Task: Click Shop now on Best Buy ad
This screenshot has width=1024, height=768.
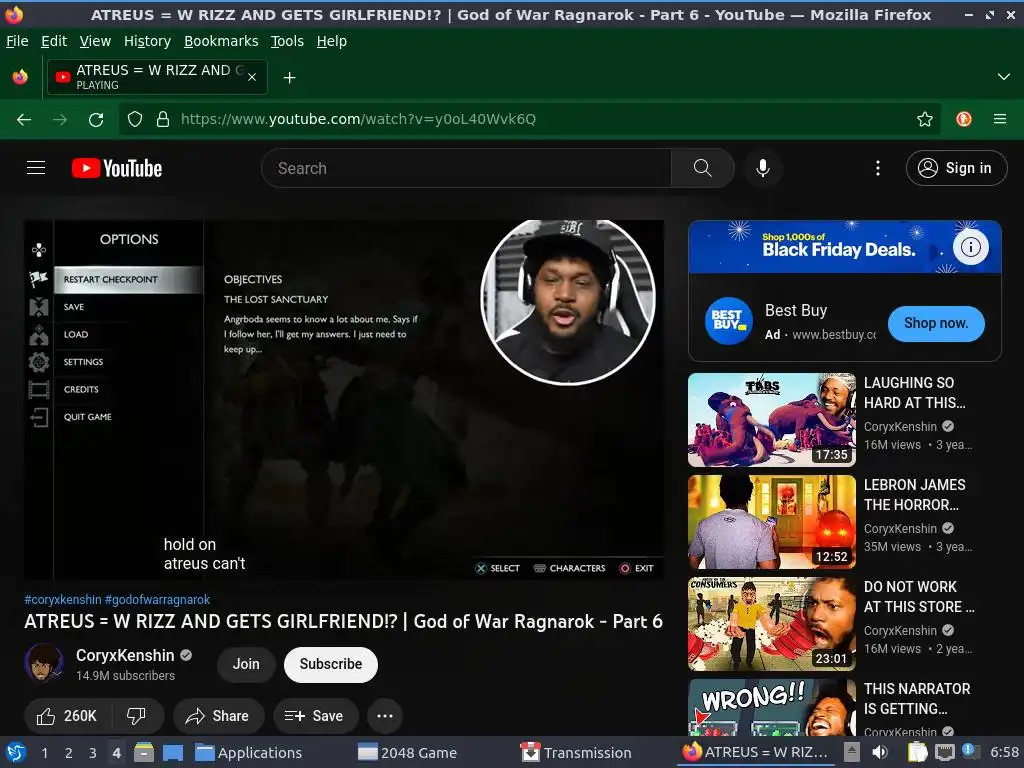Action: point(935,323)
